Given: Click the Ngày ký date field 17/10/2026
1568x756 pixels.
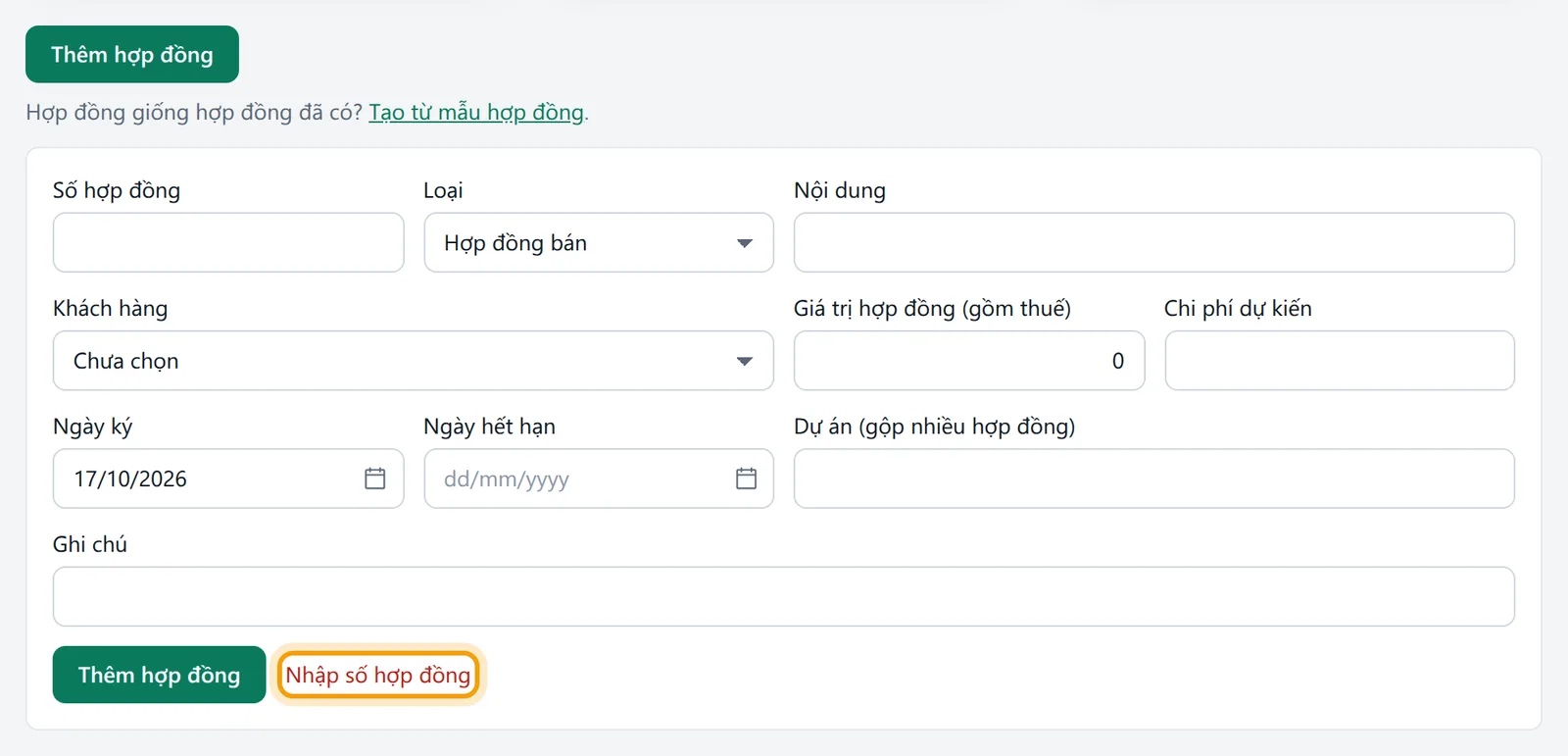Looking at the screenshot, I should point(228,479).
